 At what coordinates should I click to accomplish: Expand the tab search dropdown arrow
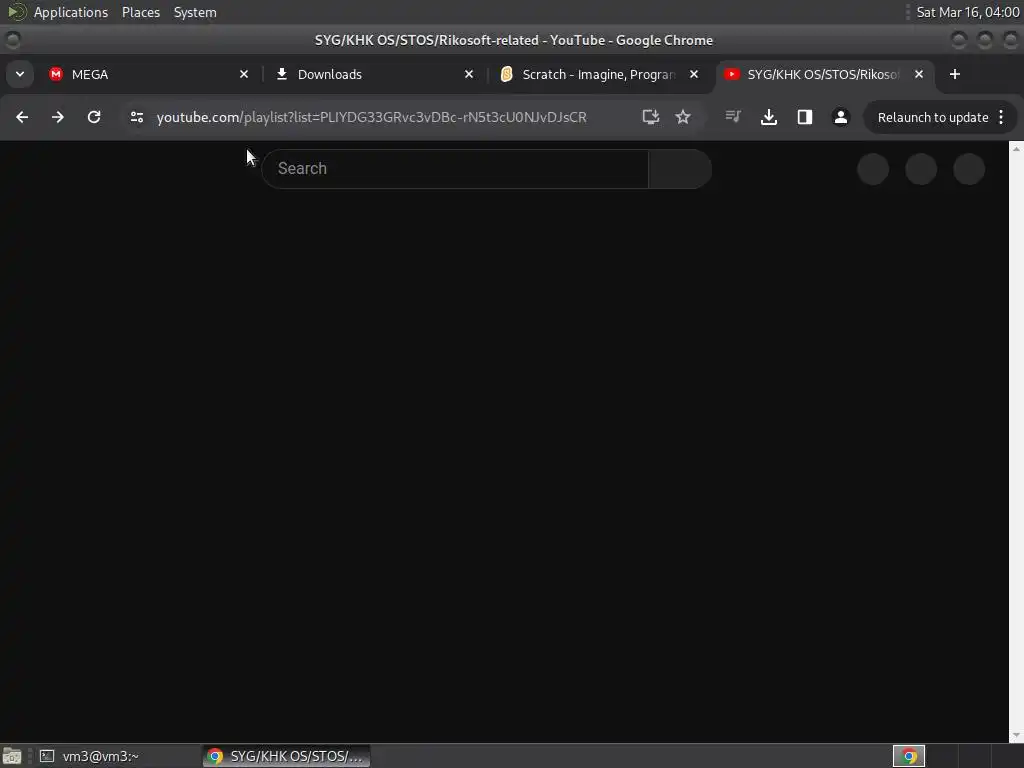[x=20, y=74]
